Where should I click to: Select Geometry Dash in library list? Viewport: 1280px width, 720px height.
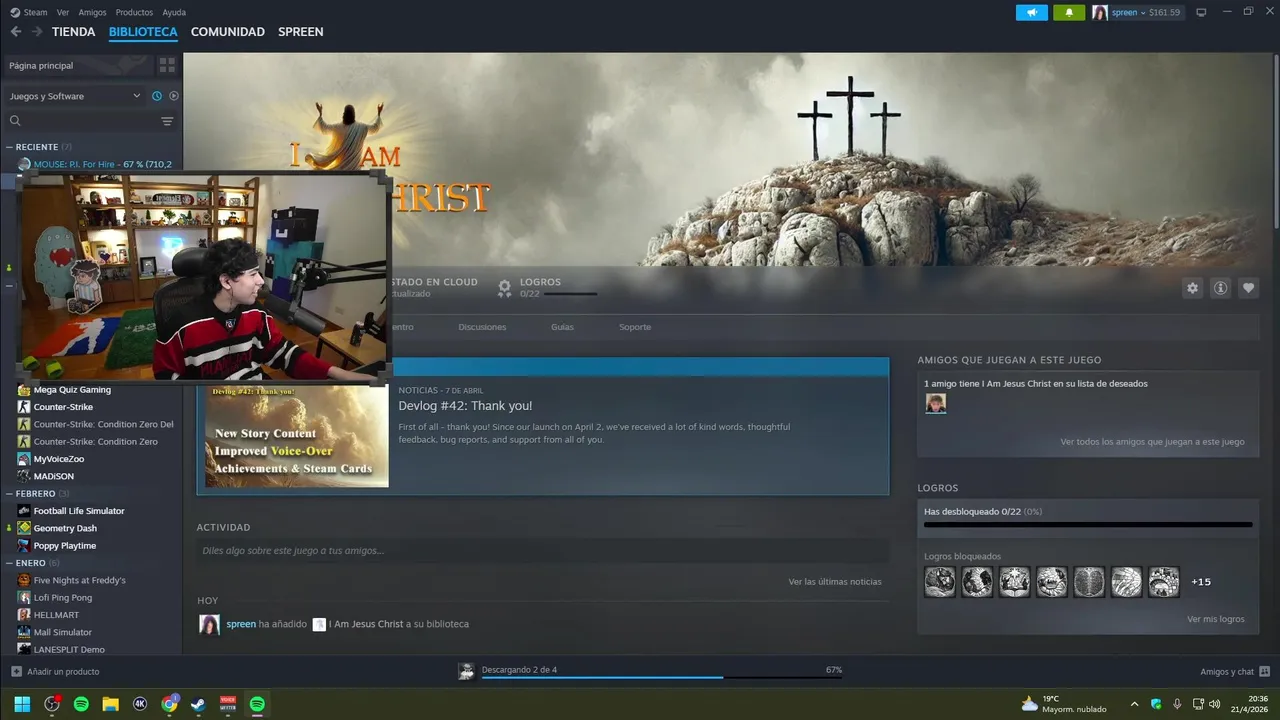[65, 528]
